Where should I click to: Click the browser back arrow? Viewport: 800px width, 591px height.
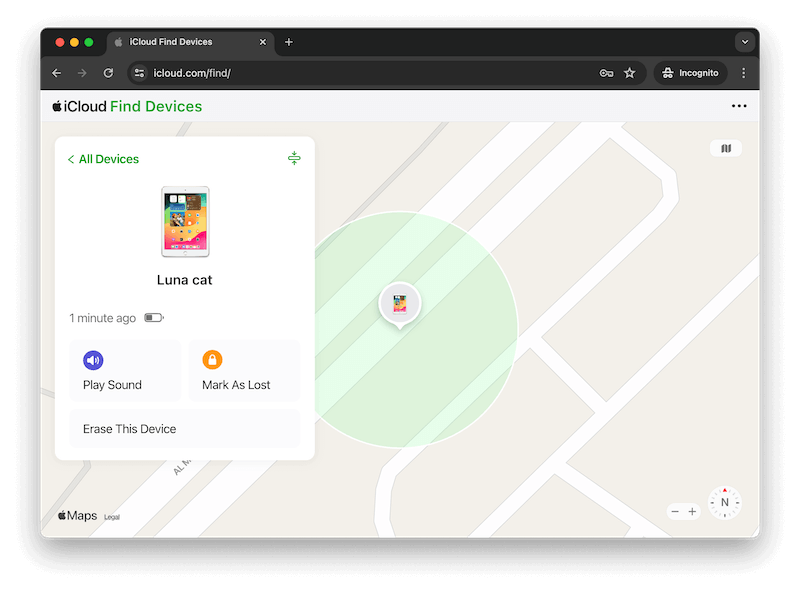click(57, 73)
